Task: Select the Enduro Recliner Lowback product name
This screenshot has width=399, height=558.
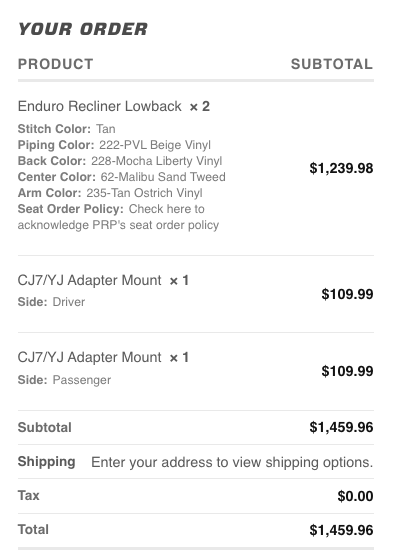Action: click(100, 106)
